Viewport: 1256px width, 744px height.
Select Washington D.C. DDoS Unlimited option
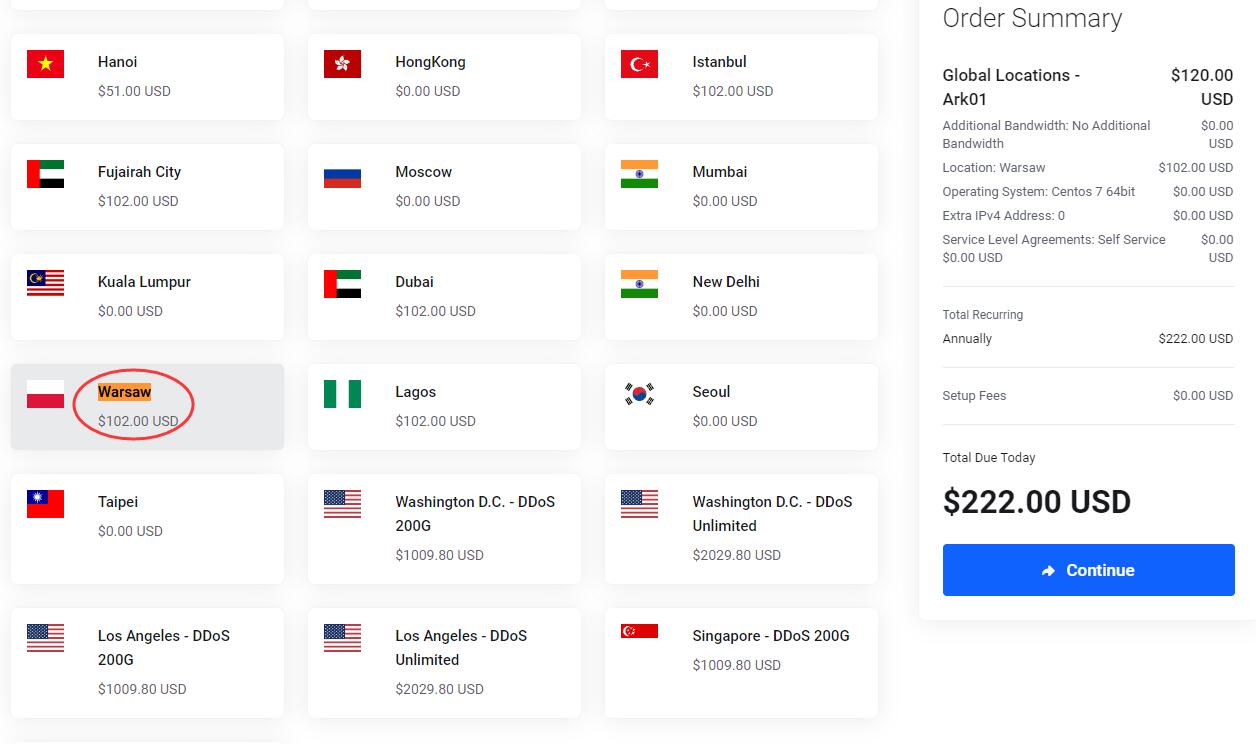point(741,528)
